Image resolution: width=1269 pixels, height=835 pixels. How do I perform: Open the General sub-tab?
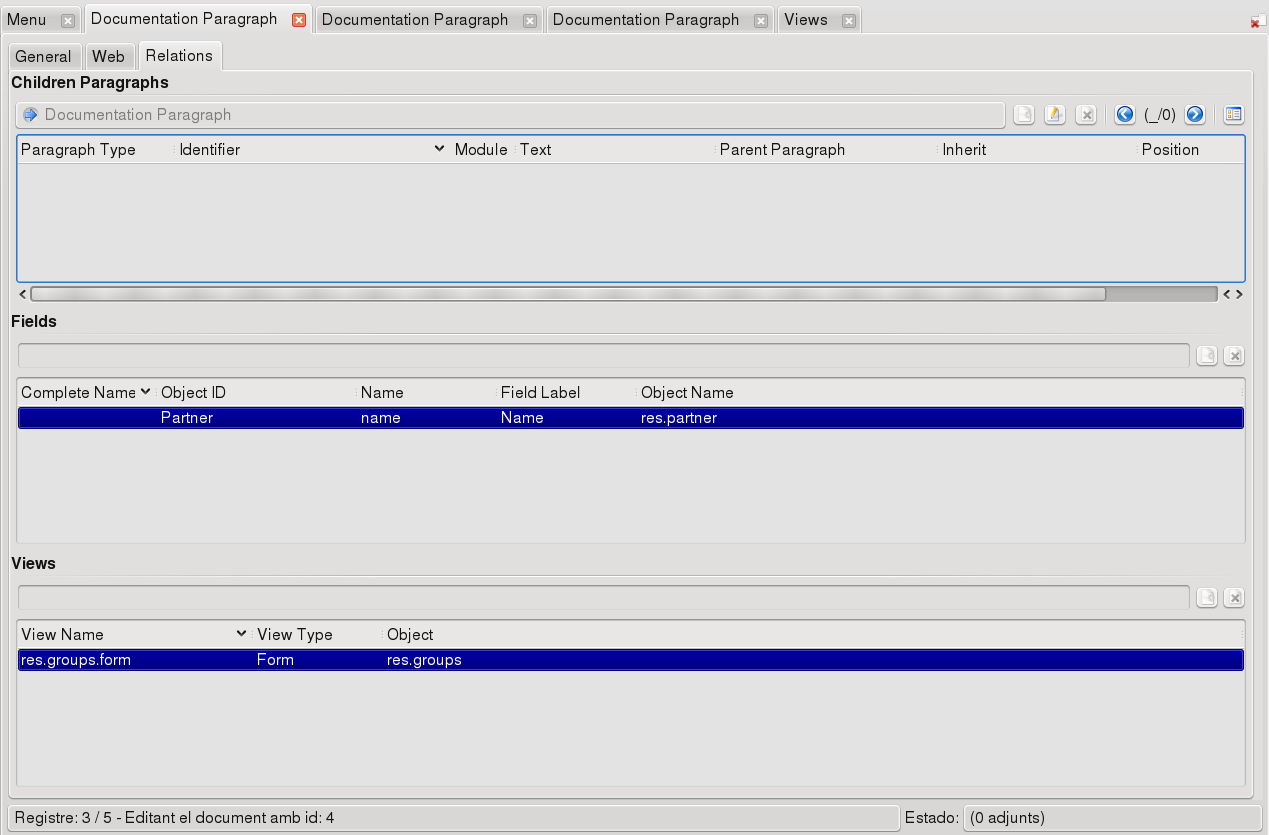(x=43, y=57)
